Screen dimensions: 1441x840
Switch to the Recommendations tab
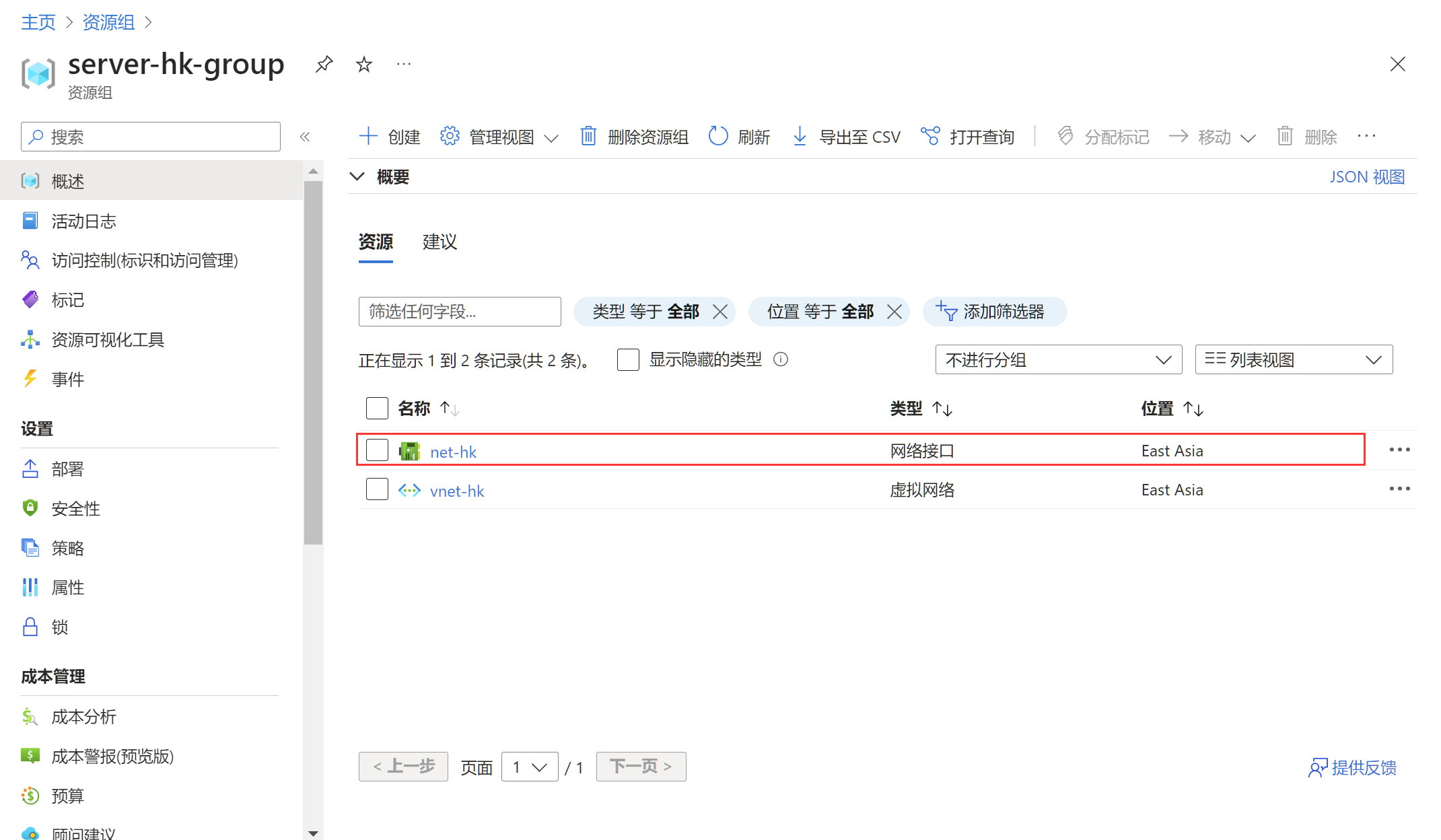tap(440, 242)
